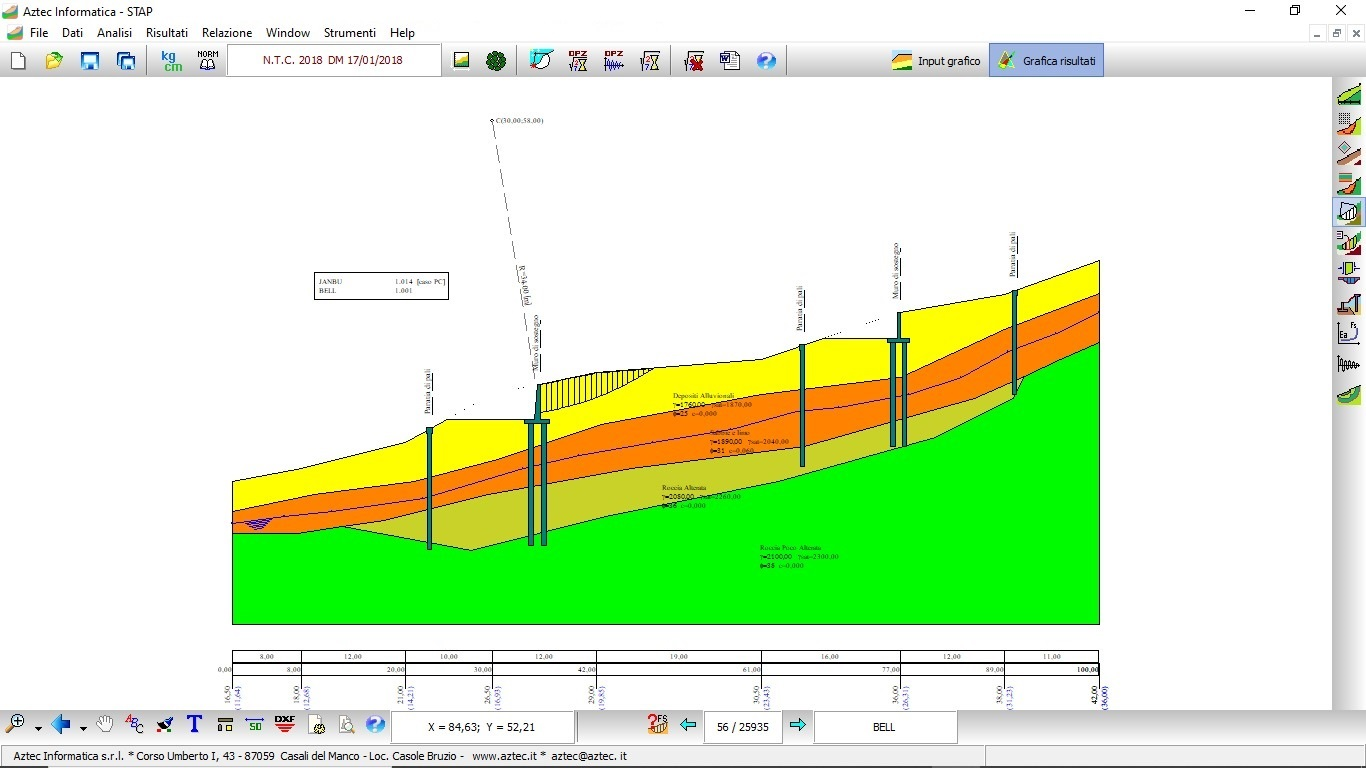Click the dotted mesh slope icon in sidebar

pos(1349,125)
